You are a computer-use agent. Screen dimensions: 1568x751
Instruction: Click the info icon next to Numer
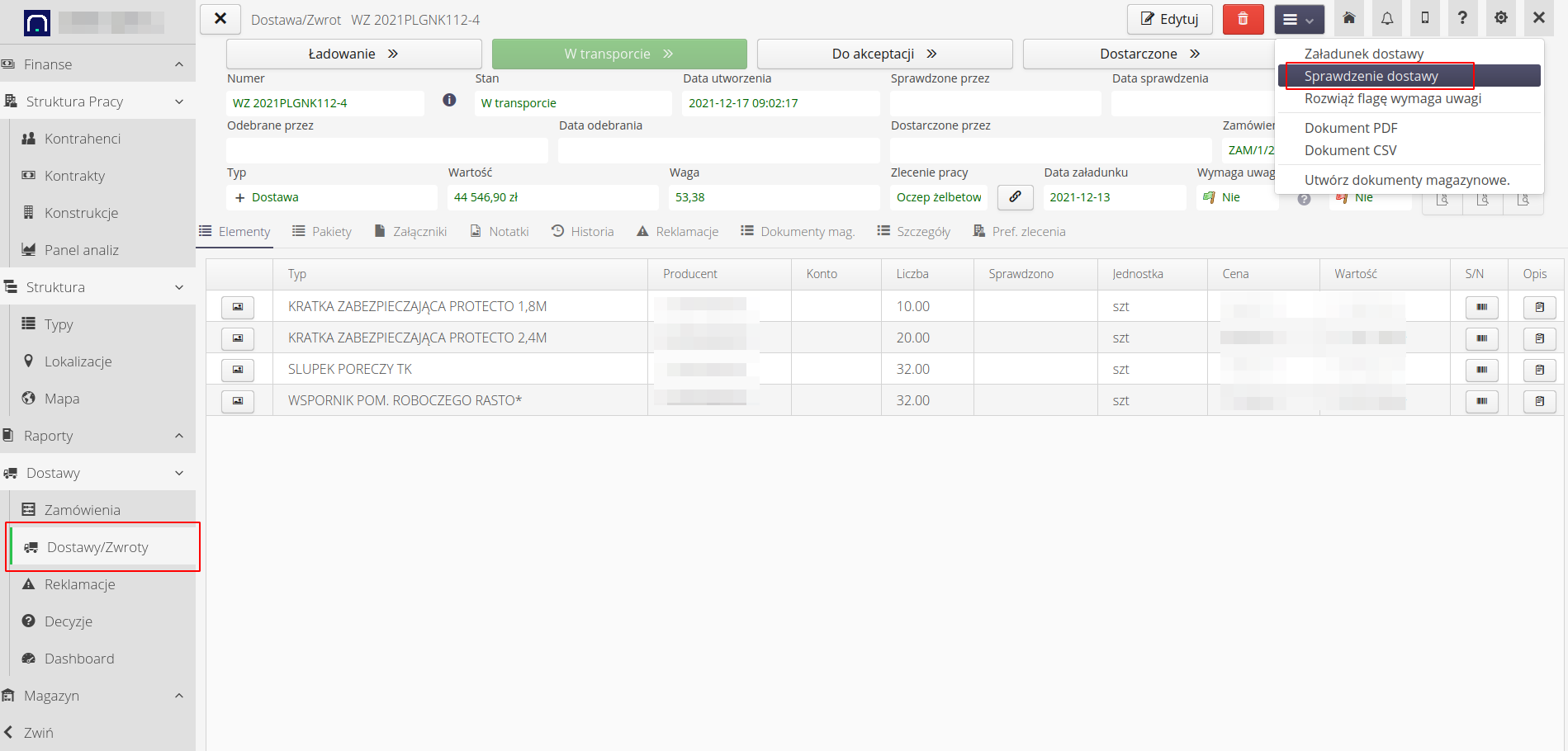pyautogui.click(x=449, y=100)
